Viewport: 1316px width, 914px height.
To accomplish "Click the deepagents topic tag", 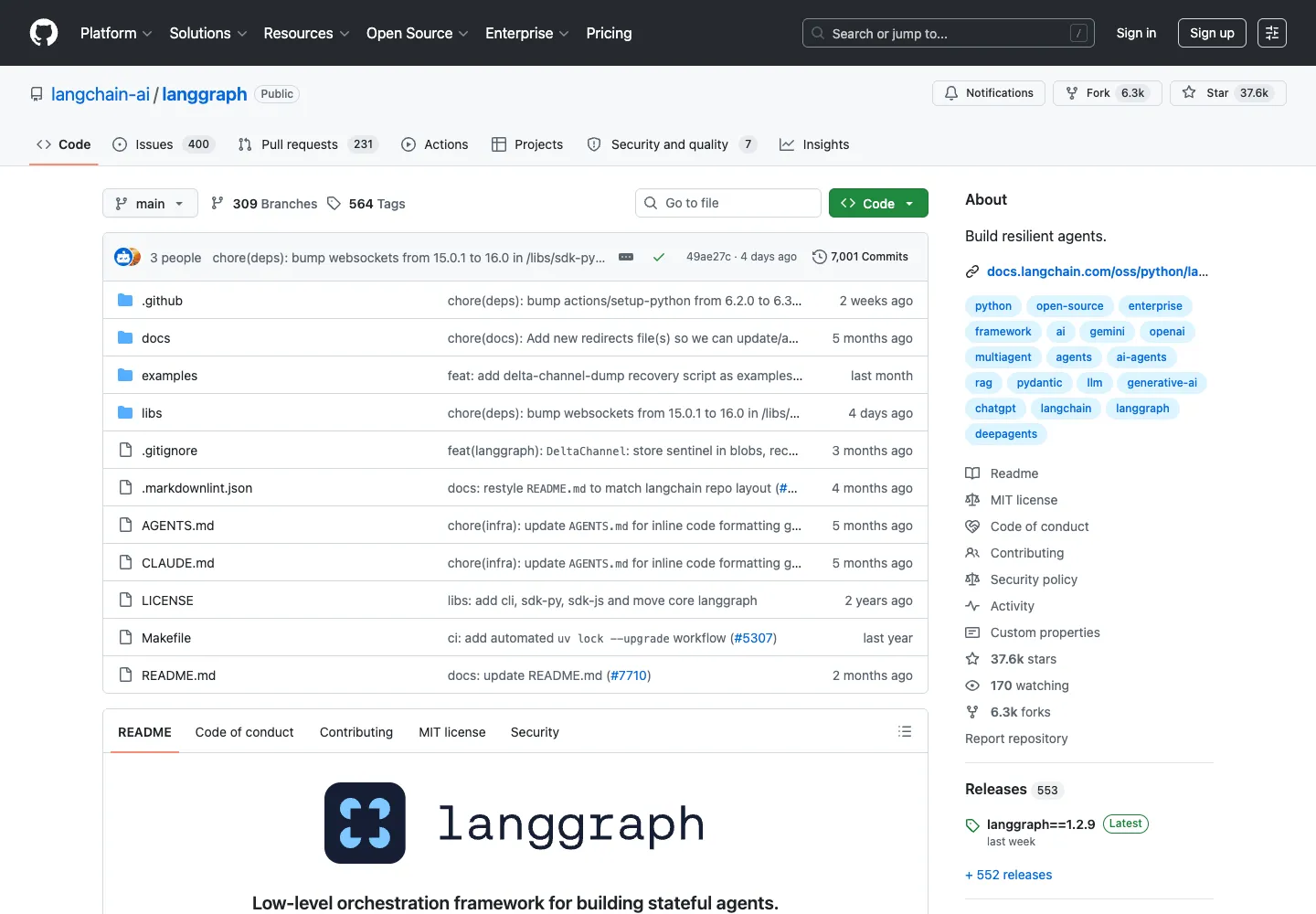I will click(1006, 434).
